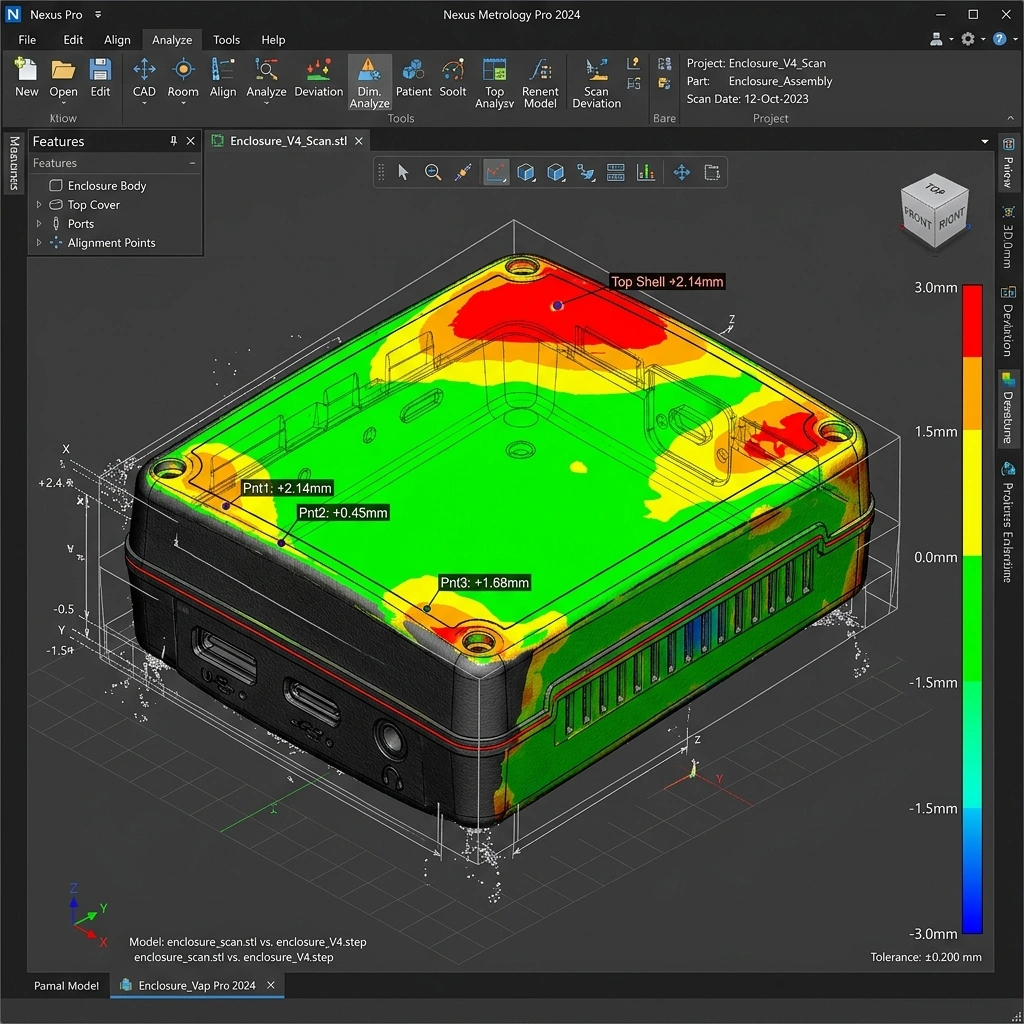
Task: Activate the Dim. Analyze tool
Action: [x=370, y=82]
